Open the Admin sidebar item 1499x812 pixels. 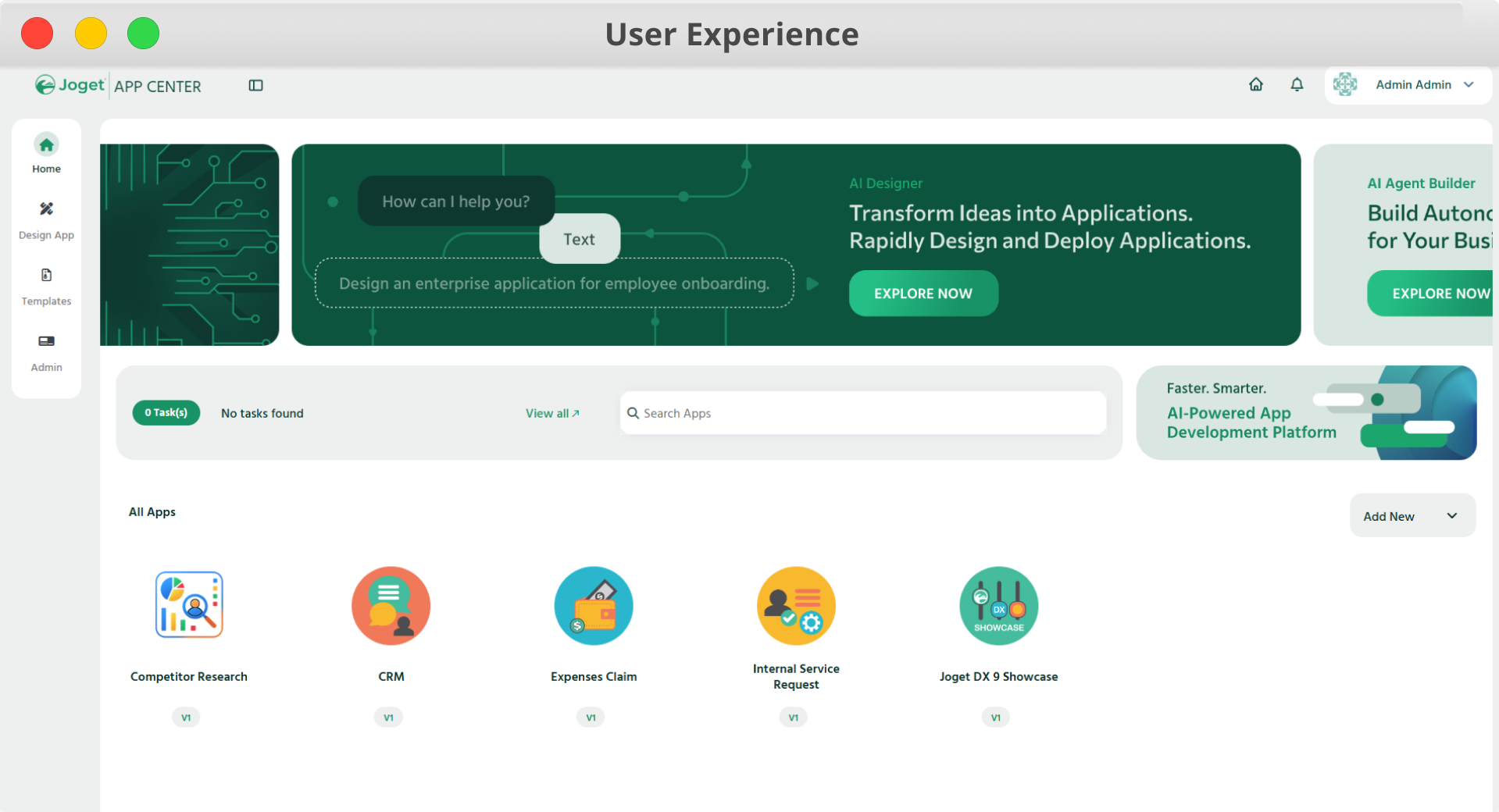tap(46, 353)
